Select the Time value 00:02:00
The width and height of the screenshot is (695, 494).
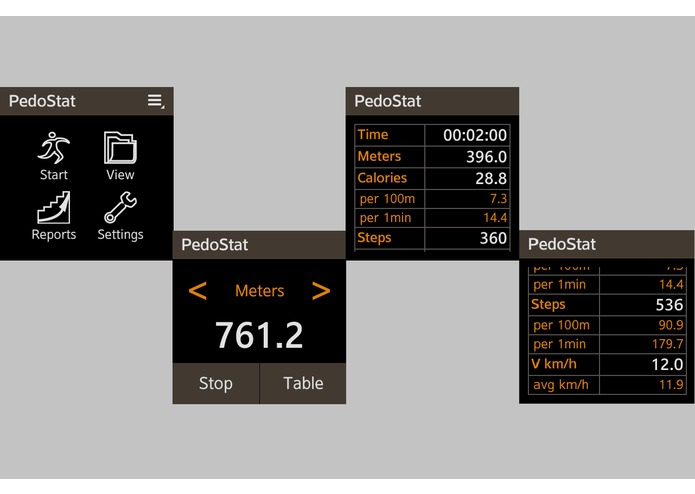(x=475, y=135)
